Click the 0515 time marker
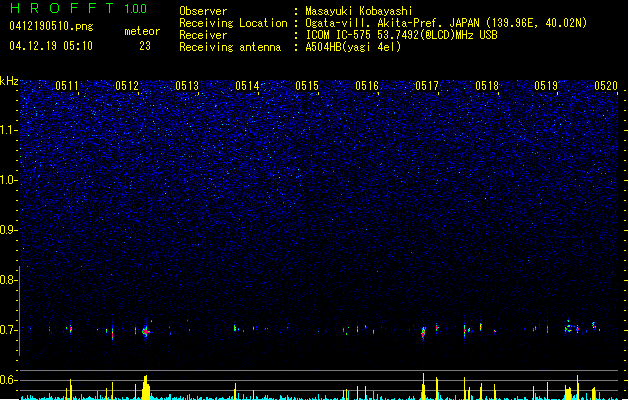 [x=307, y=86]
